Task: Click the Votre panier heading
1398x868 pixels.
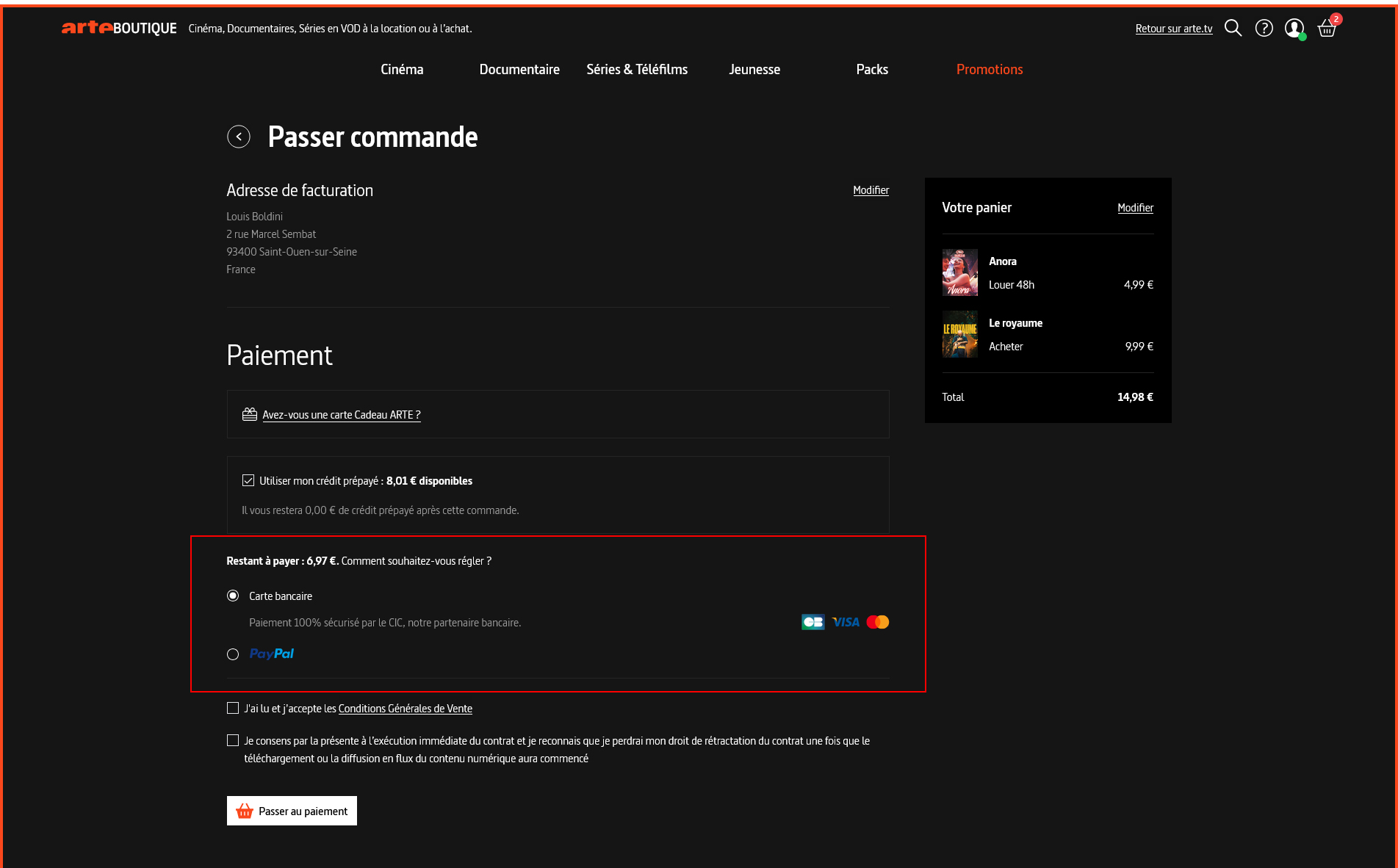Action: (x=977, y=208)
